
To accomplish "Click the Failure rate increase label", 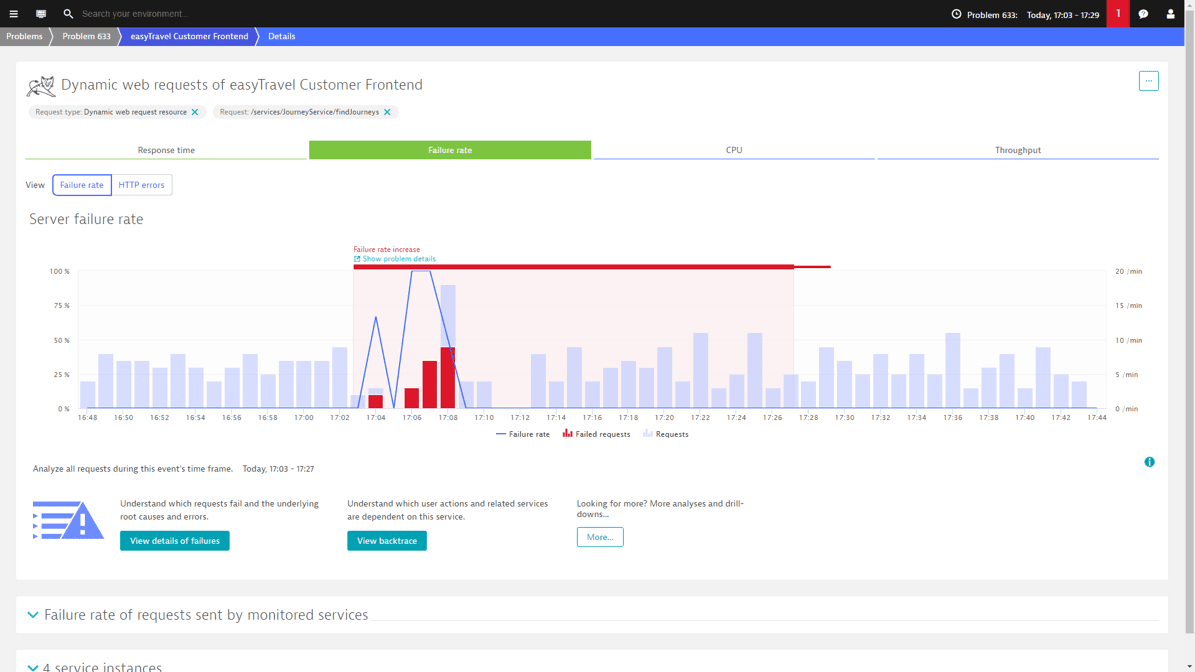I will (x=386, y=250).
